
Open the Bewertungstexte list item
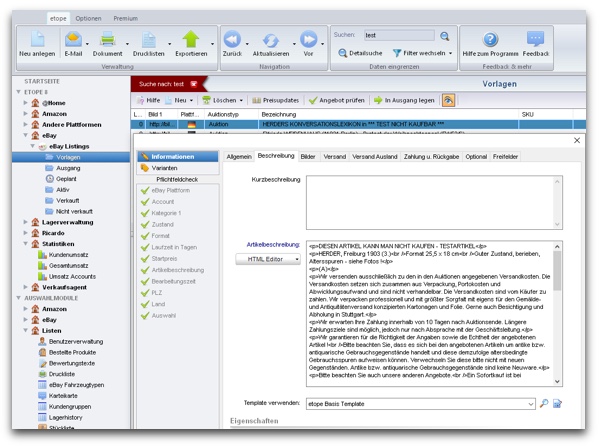click(x=67, y=363)
